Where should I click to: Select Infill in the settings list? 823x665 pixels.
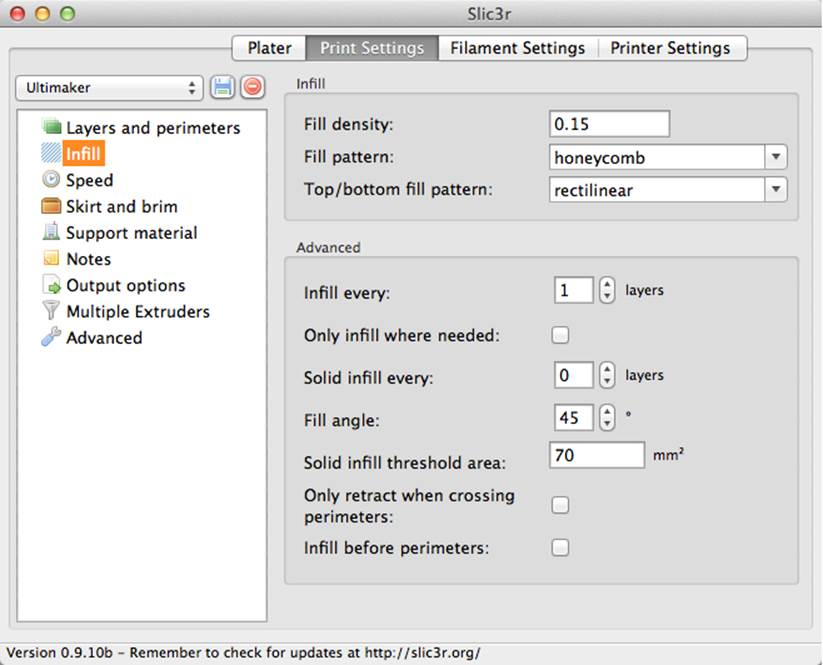[x=83, y=154]
